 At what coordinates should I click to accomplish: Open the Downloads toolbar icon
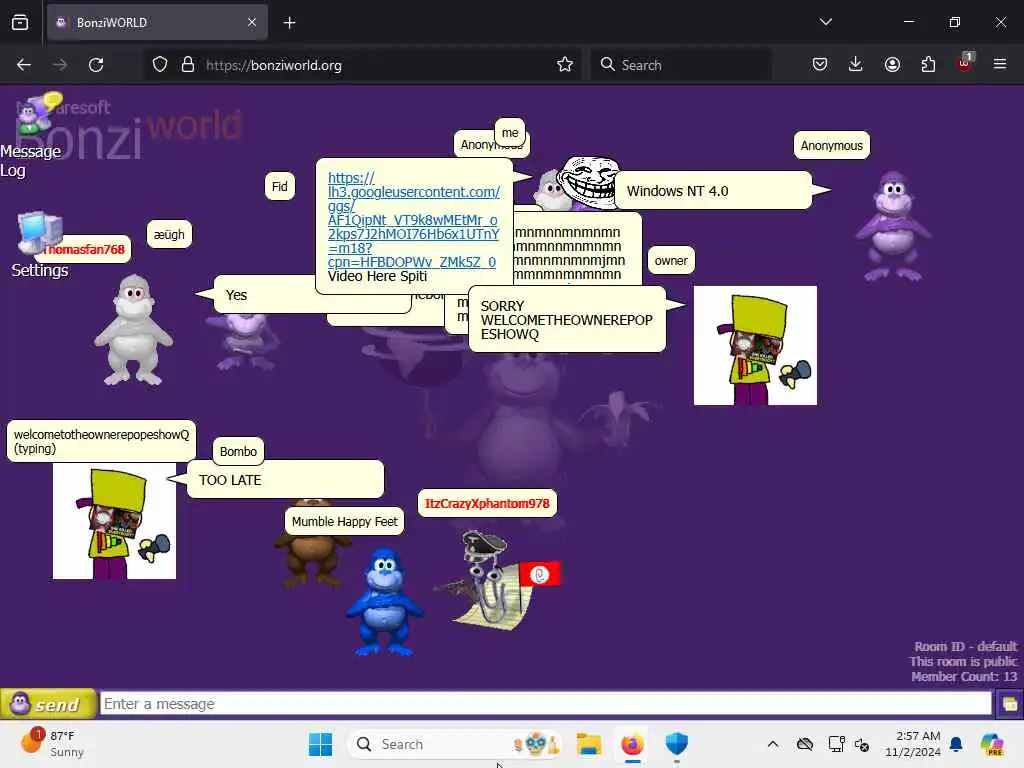[x=856, y=65]
